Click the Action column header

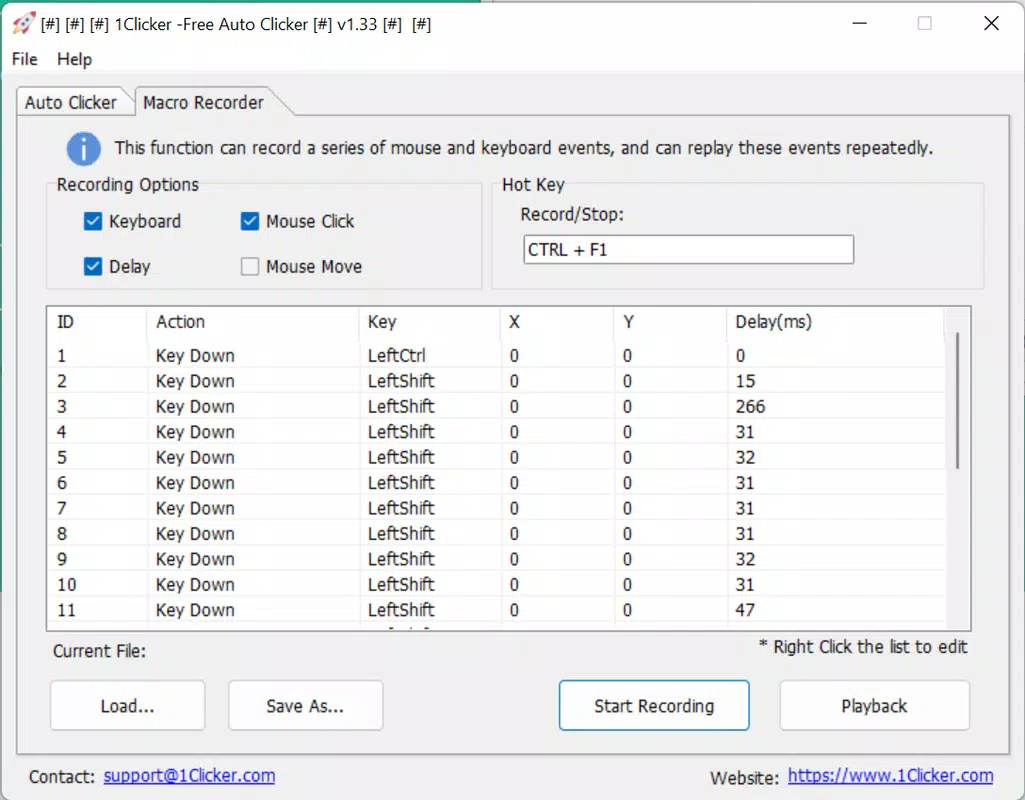[x=252, y=322]
